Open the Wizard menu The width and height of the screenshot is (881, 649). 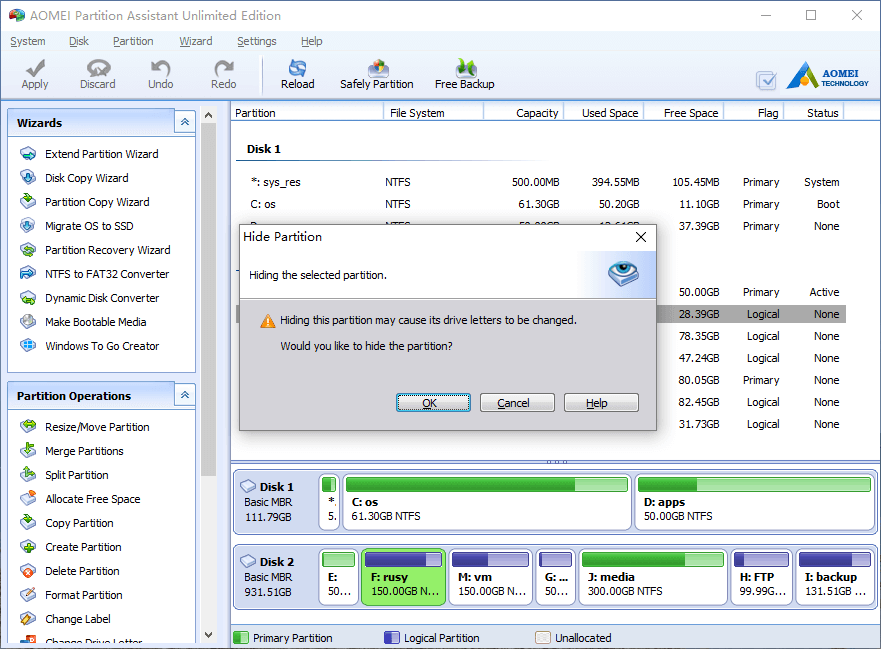coord(196,41)
